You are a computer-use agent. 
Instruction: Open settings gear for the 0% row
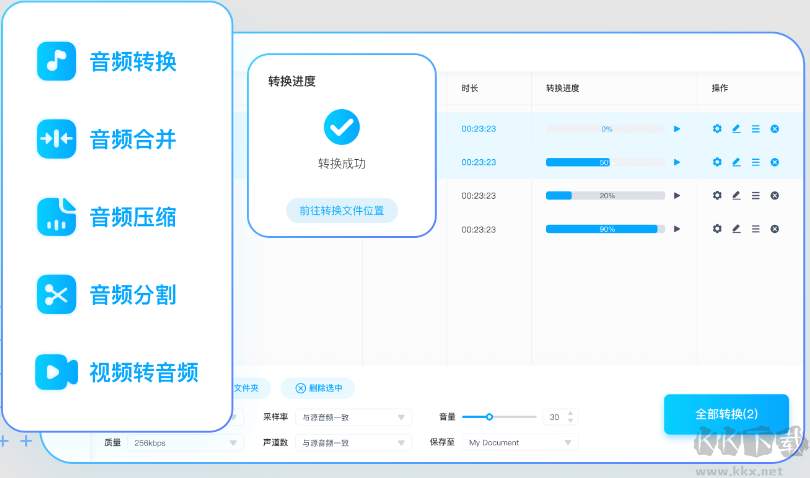[717, 129]
